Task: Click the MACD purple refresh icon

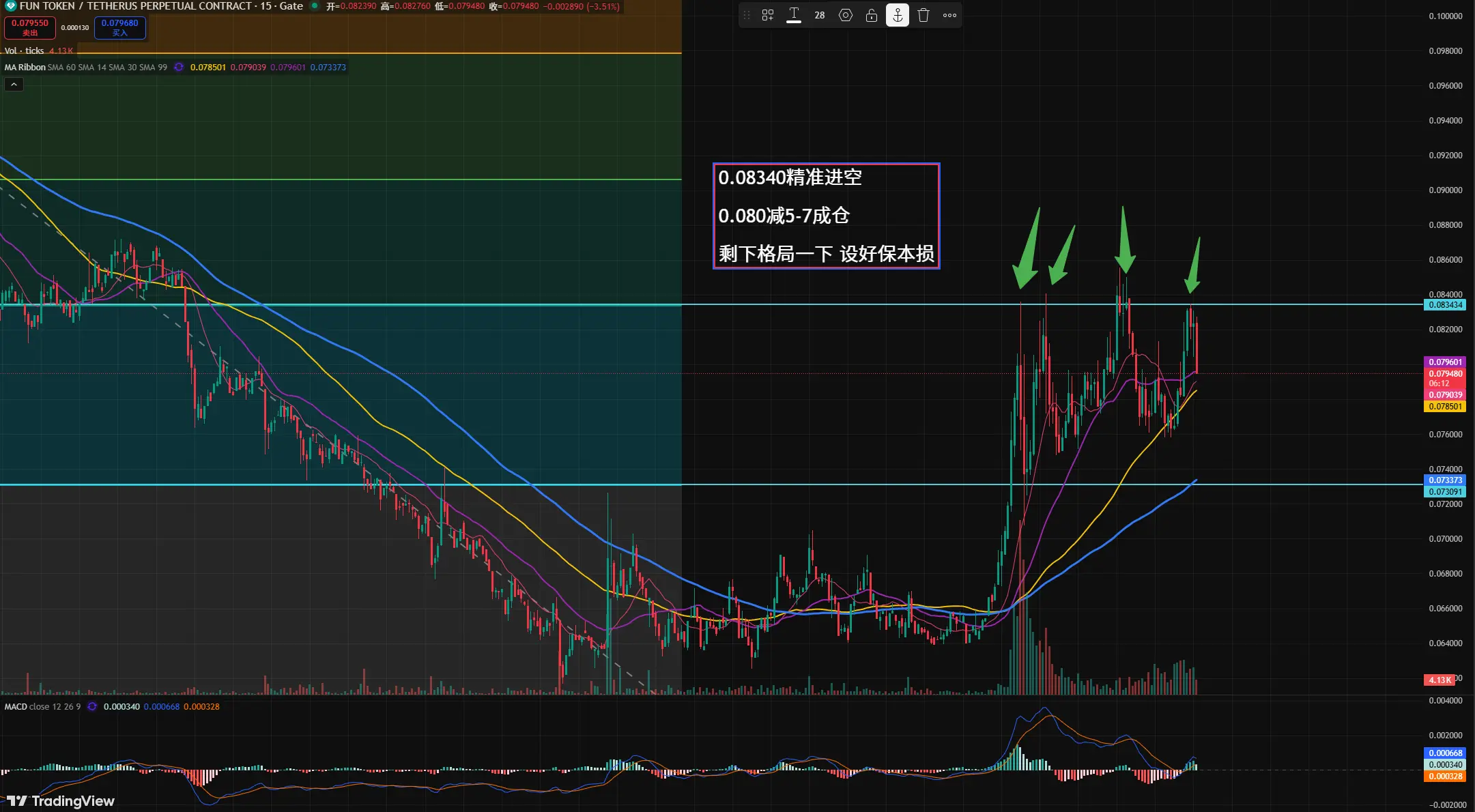Action: point(92,706)
